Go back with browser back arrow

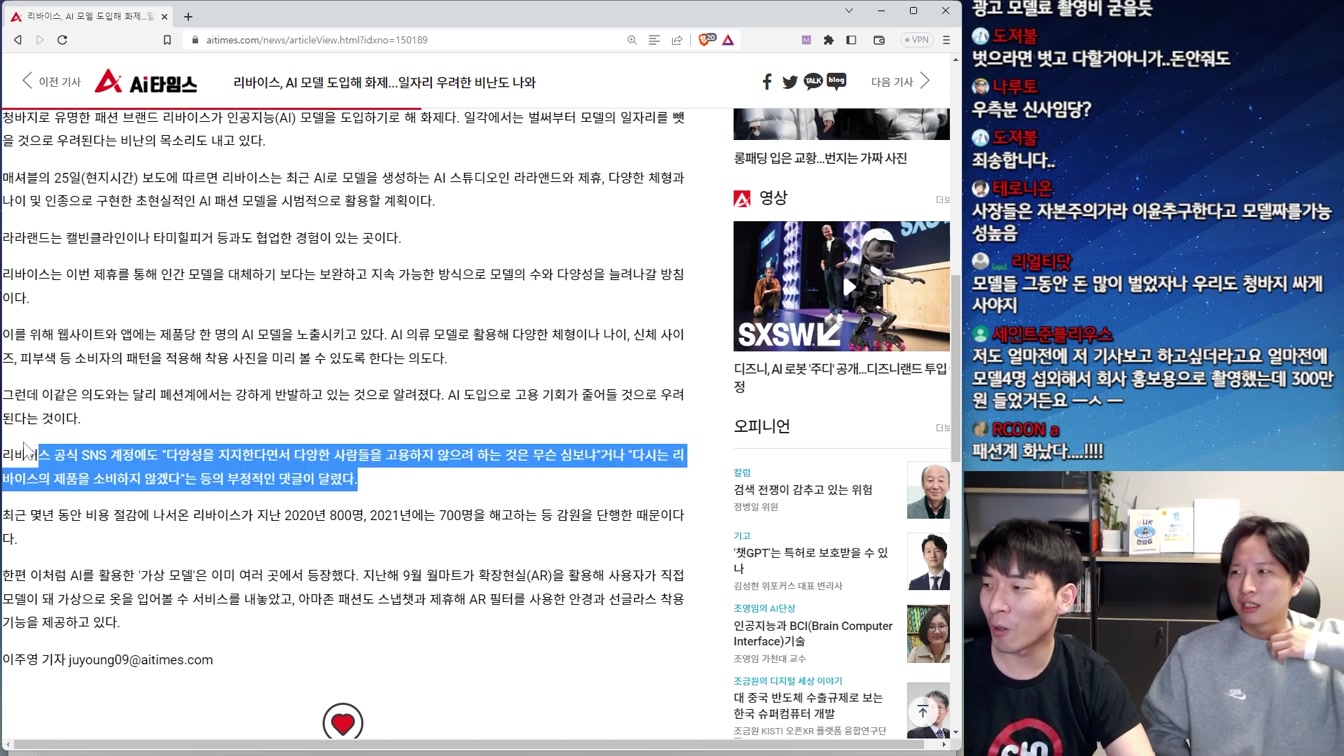(x=18, y=40)
